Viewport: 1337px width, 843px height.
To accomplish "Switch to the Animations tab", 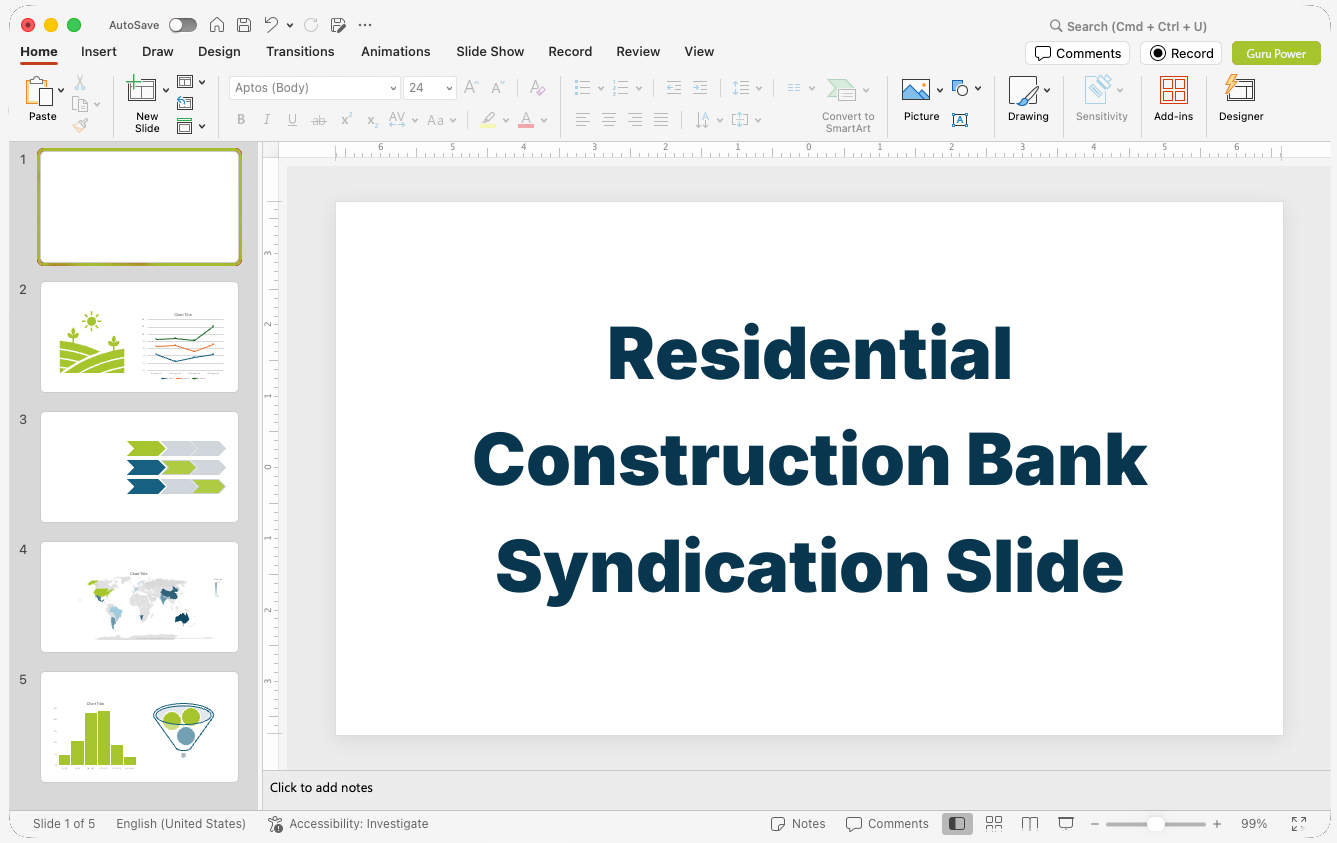I will (395, 52).
